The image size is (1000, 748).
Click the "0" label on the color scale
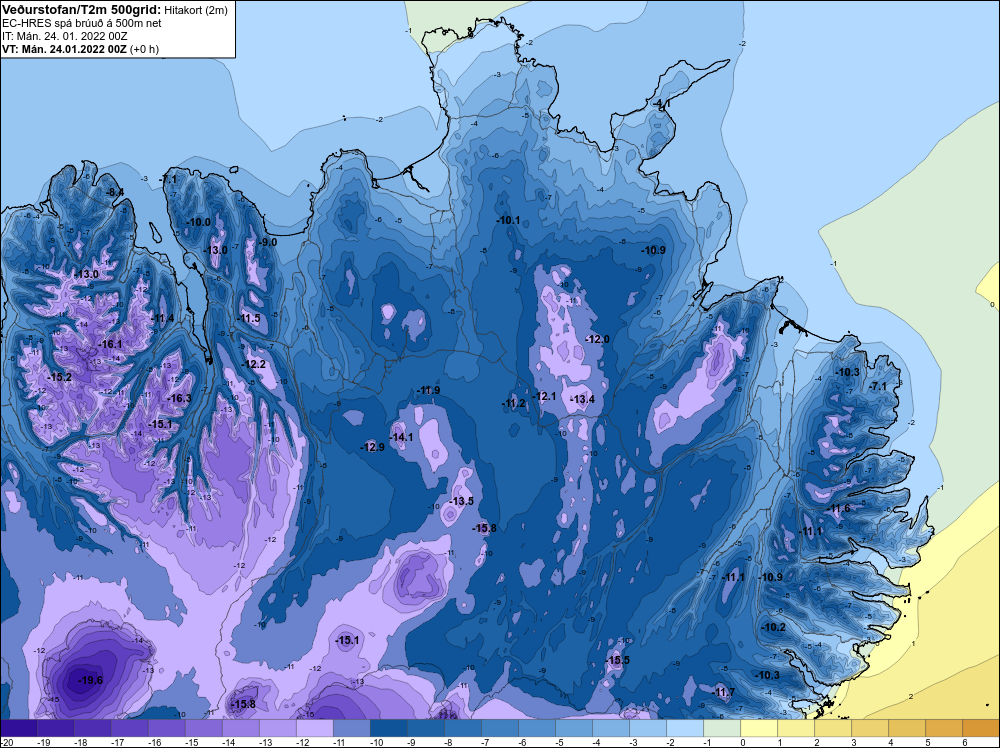click(x=743, y=742)
